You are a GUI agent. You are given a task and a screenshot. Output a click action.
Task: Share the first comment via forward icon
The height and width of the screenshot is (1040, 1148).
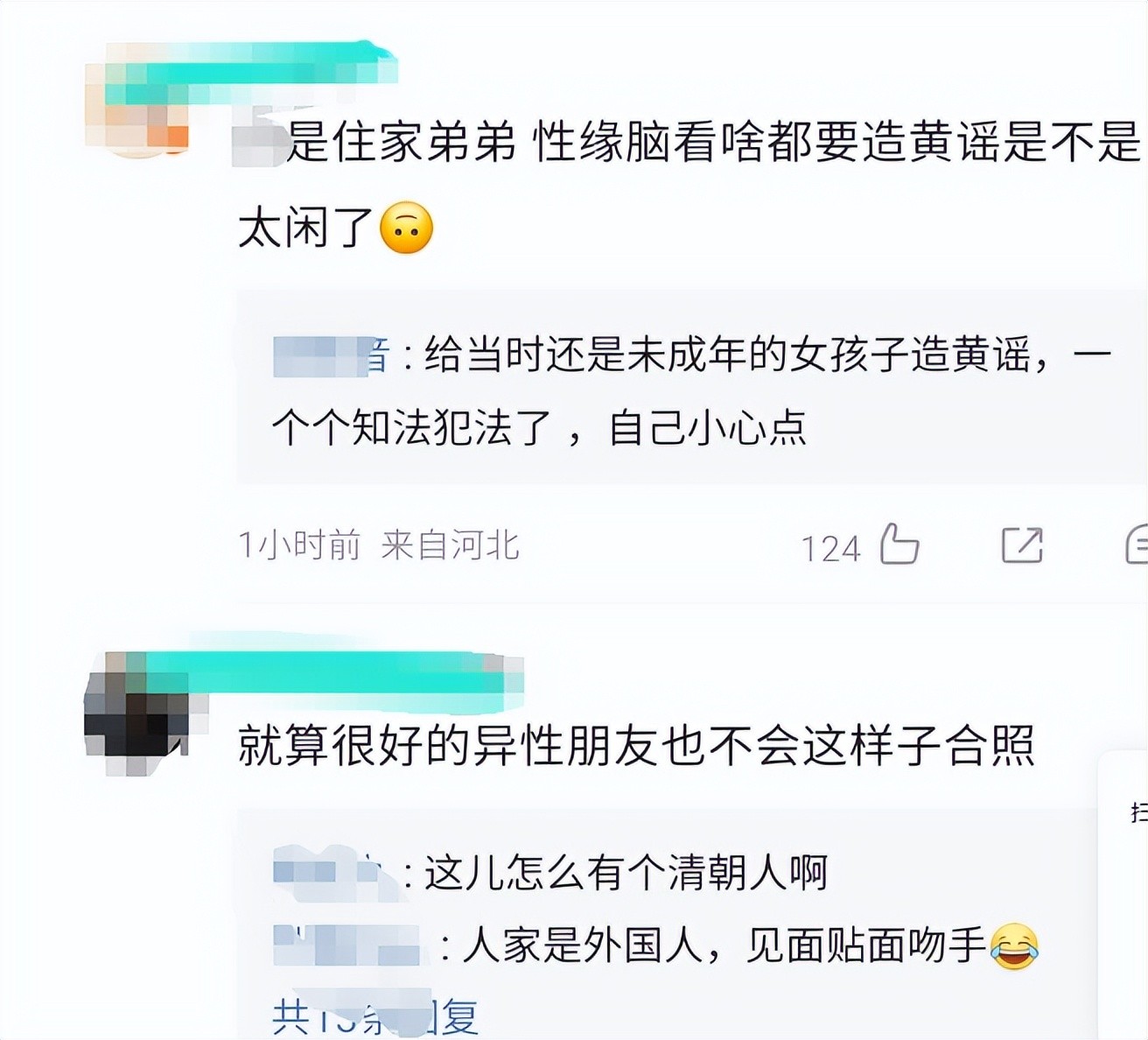(1021, 545)
